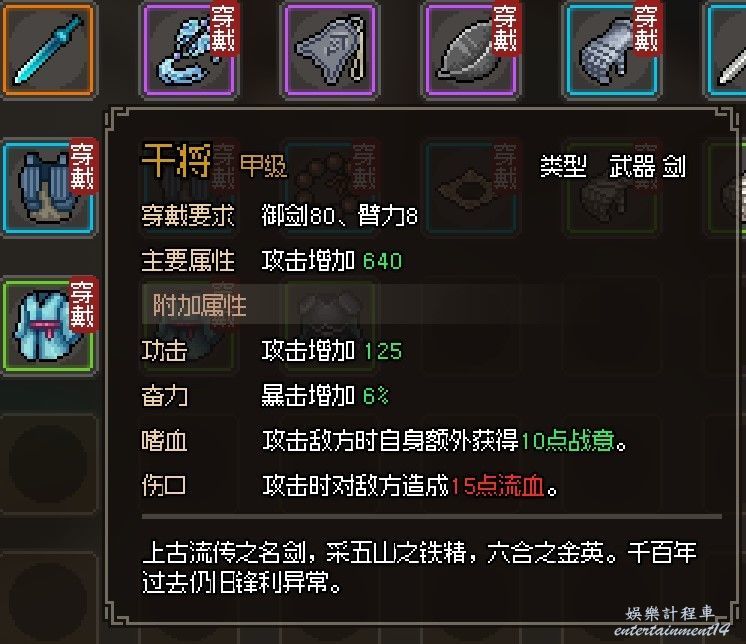Select the dimmed diamond-shaped item behind tooltip
Image resolution: width=746 pixels, height=644 pixels.
point(471,187)
